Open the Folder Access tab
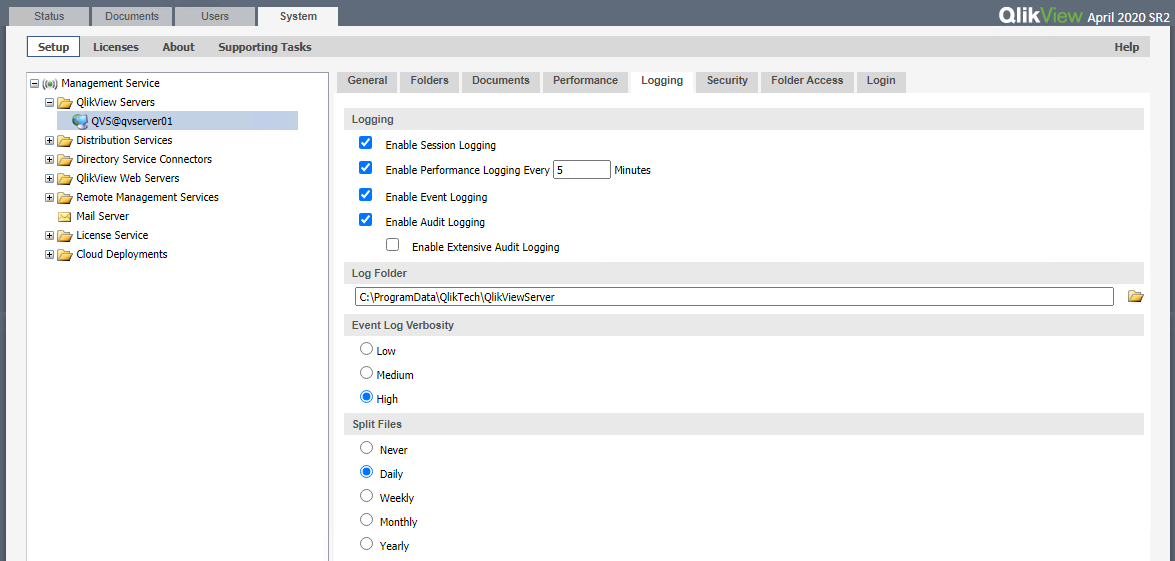Viewport: 1175px width, 561px height. pos(807,81)
